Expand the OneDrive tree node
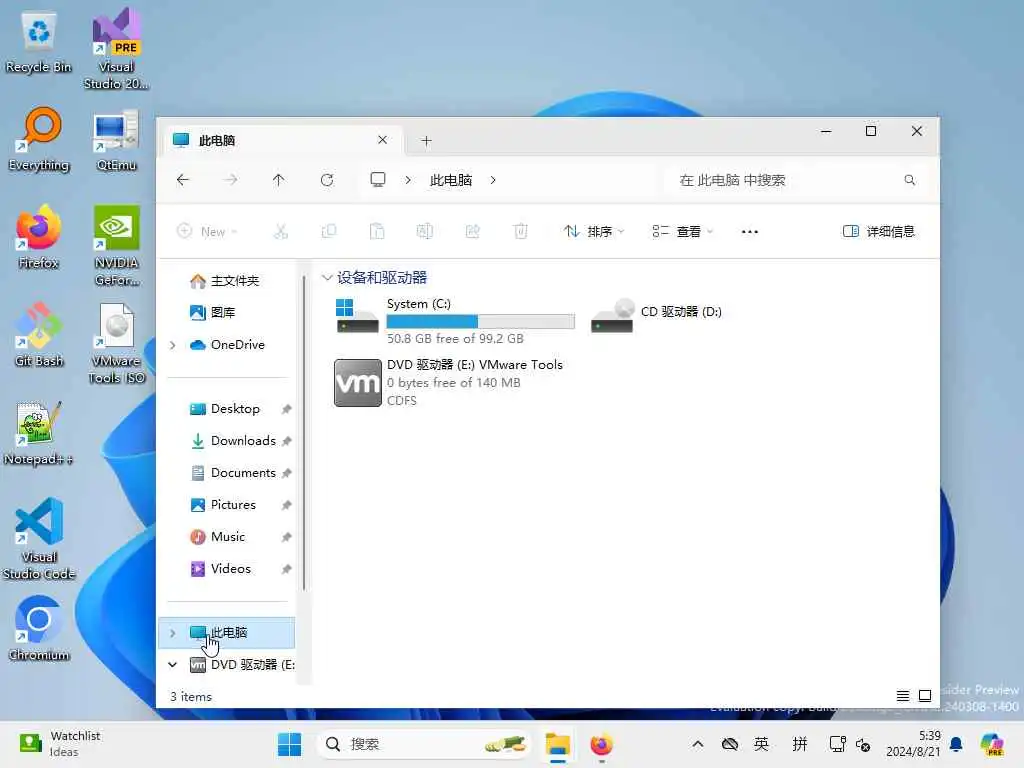Viewport: 1024px width, 768px height. click(x=172, y=345)
